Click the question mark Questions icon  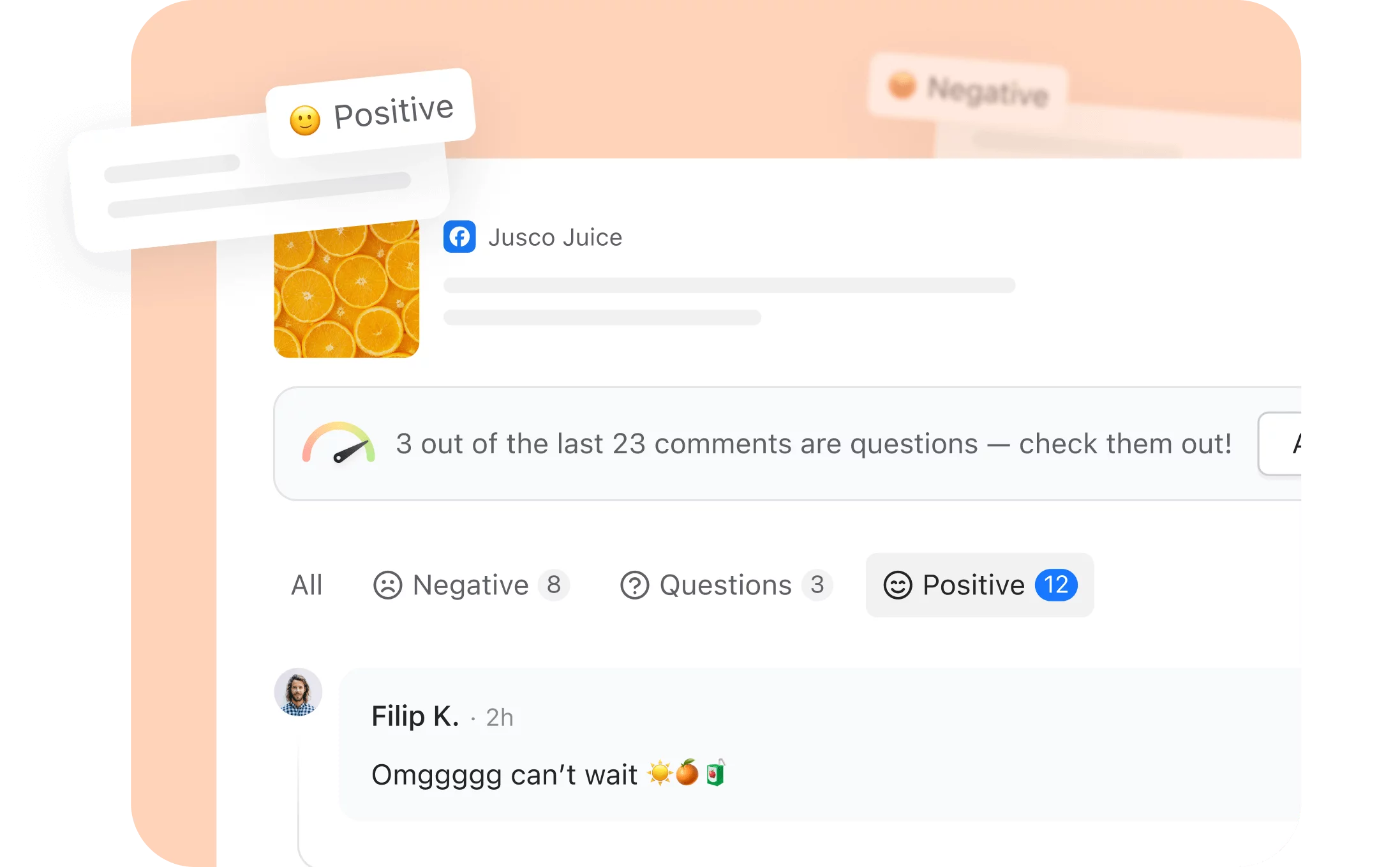click(x=634, y=585)
